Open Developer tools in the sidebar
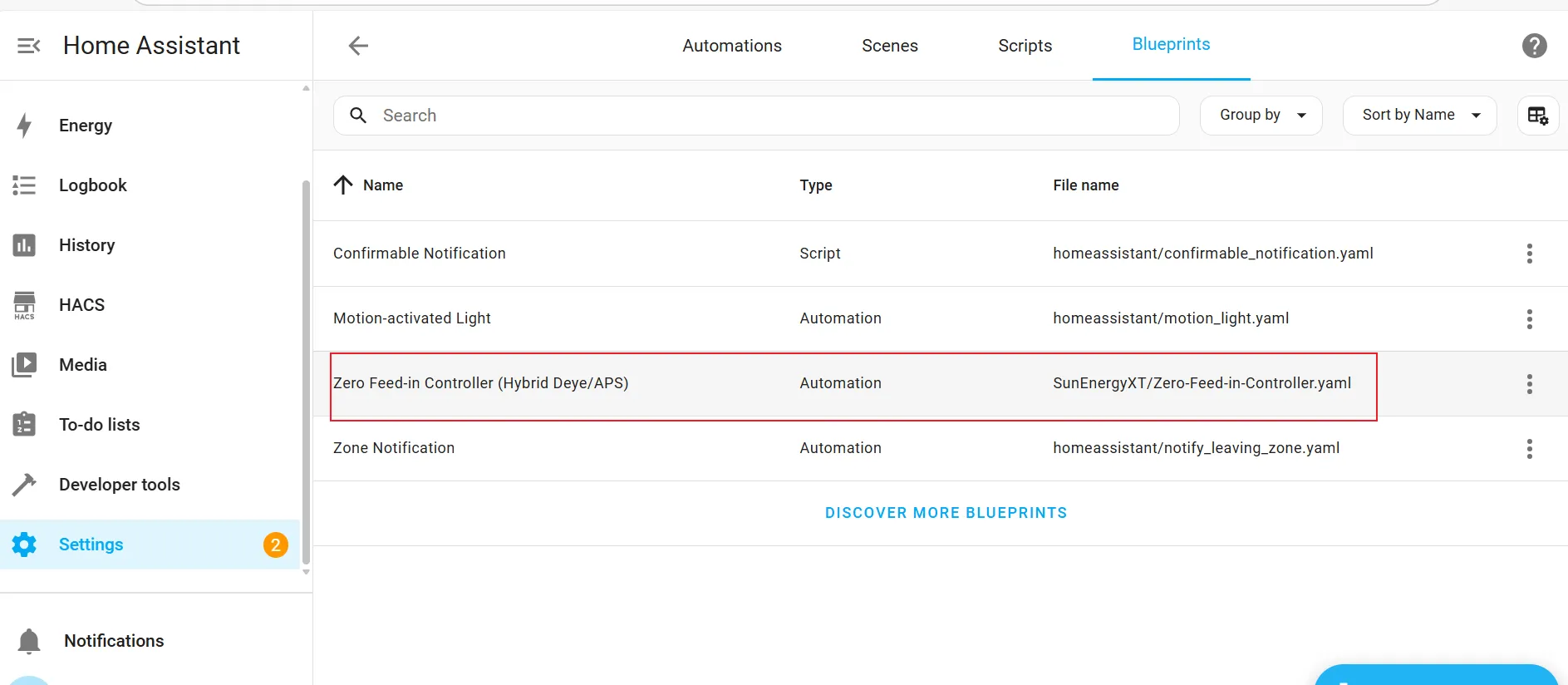 [x=119, y=485]
